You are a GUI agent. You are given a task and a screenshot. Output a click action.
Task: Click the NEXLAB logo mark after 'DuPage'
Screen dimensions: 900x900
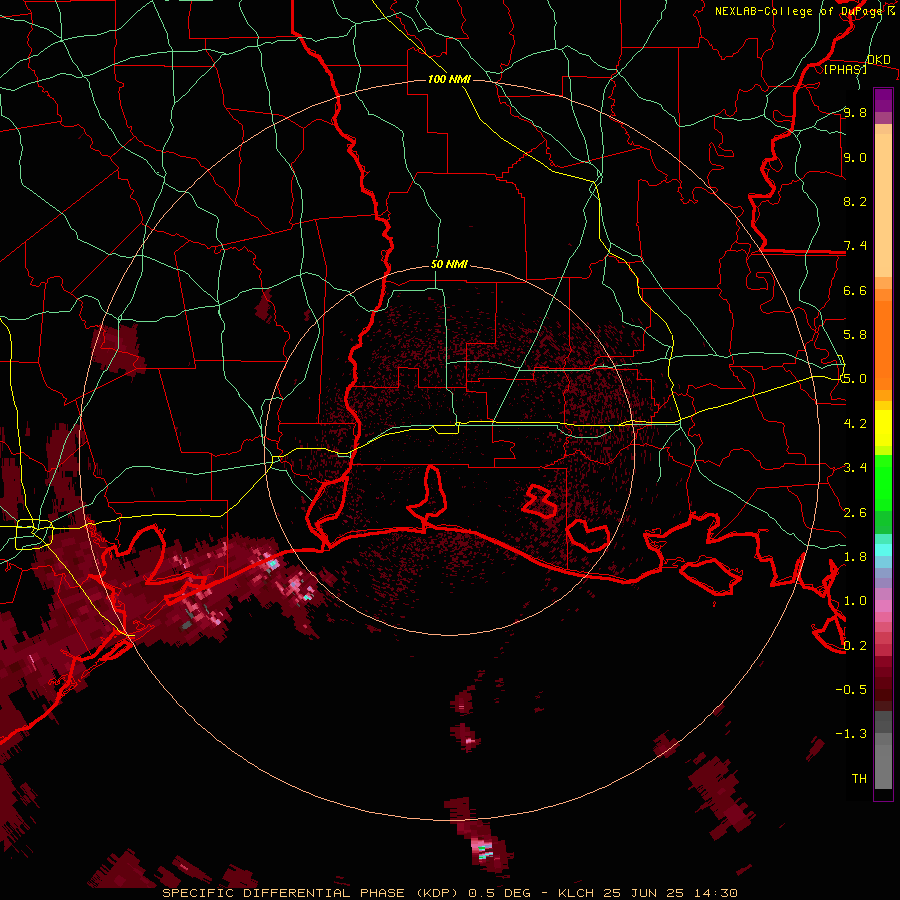click(x=891, y=10)
